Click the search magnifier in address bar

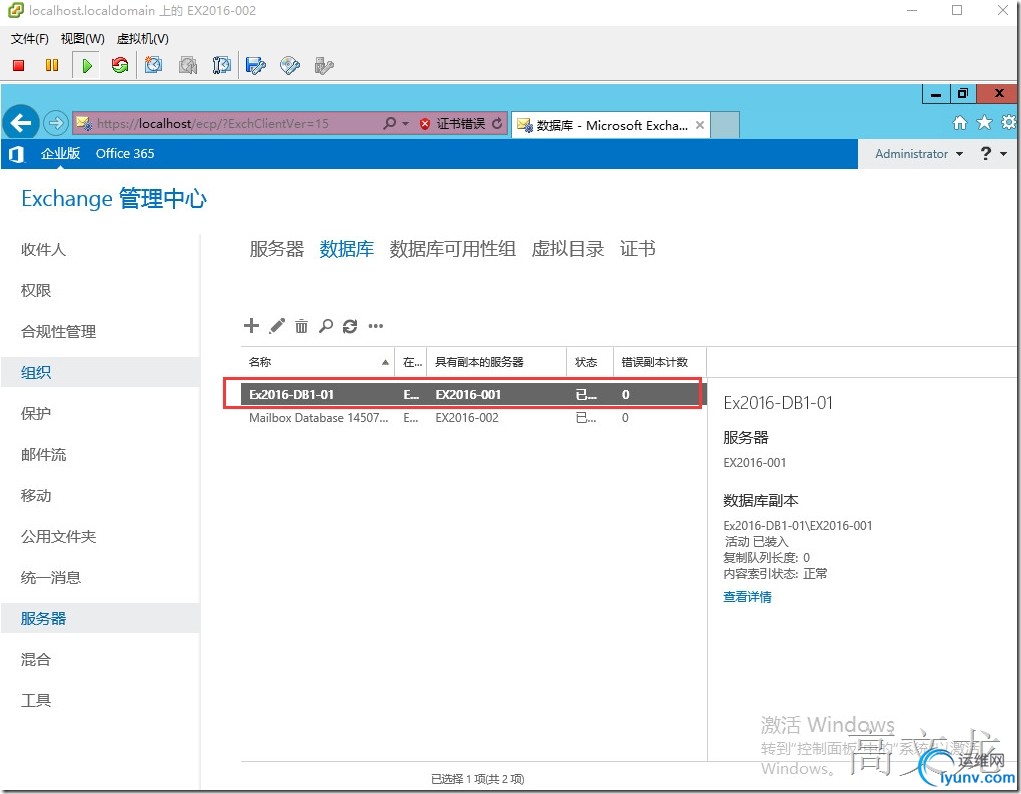pyautogui.click(x=389, y=123)
